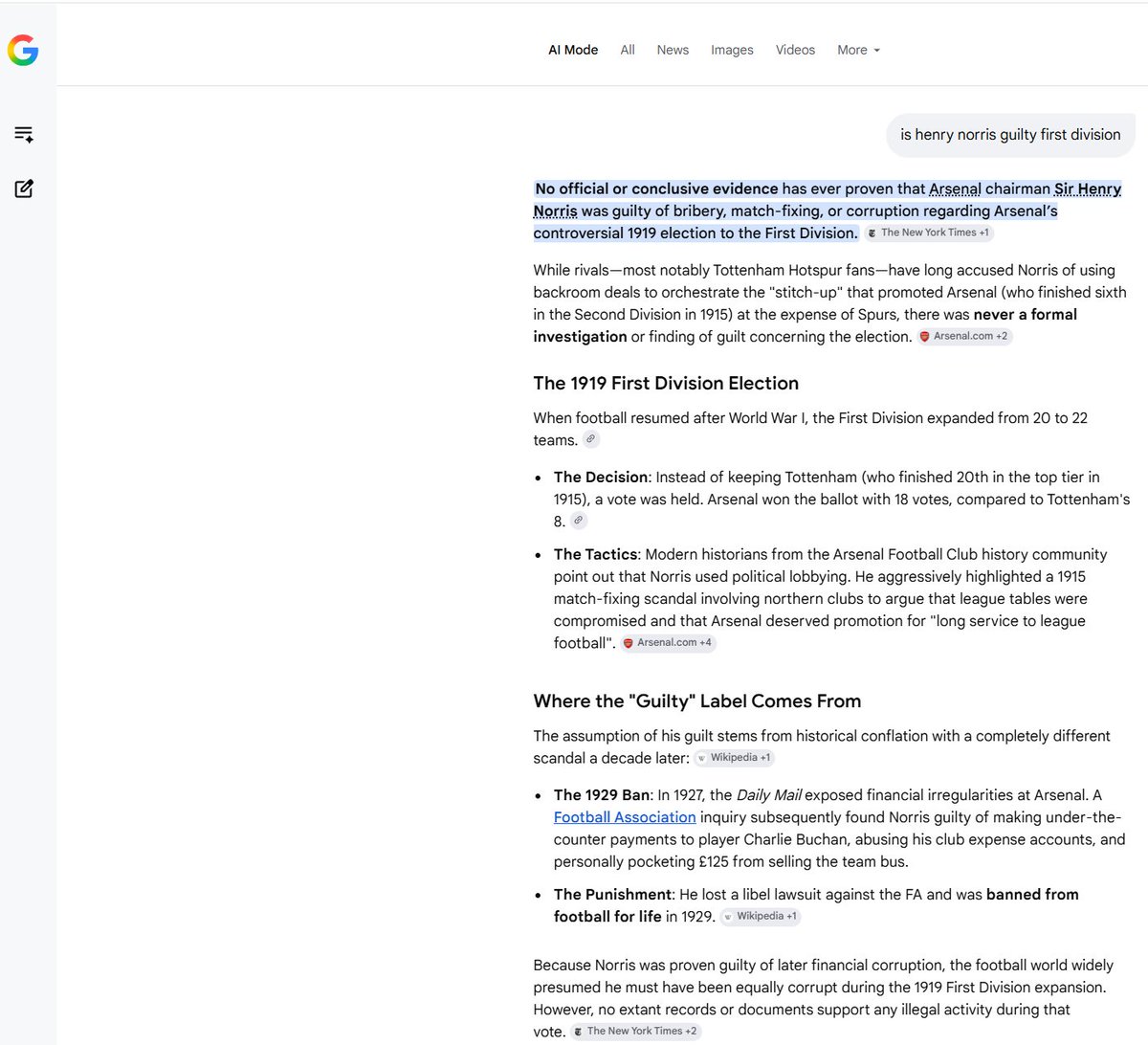Click the query bubble 'is henry norris guilty first division'
The height and width of the screenshot is (1045, 1148).
pos(1010,135)
